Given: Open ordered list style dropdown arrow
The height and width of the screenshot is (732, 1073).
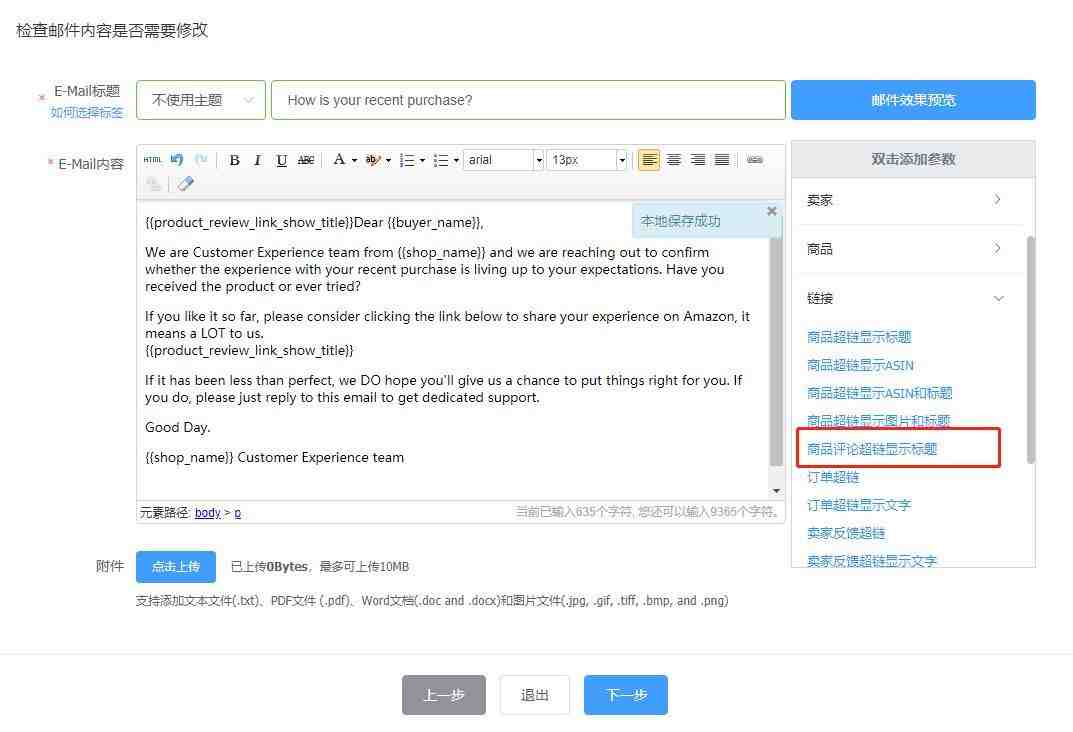Looking at the screenshot, I should (422, 160).
